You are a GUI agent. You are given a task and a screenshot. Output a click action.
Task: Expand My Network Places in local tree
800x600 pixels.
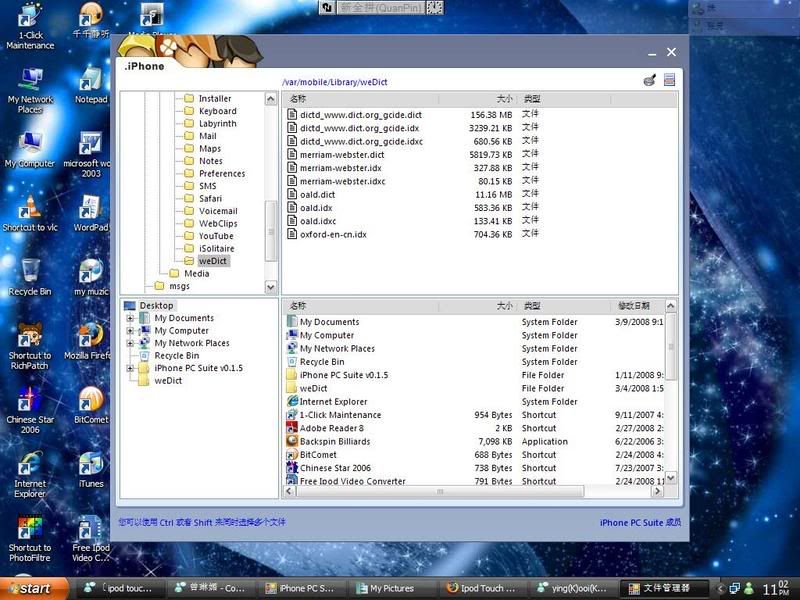click(x=130, y=343)
